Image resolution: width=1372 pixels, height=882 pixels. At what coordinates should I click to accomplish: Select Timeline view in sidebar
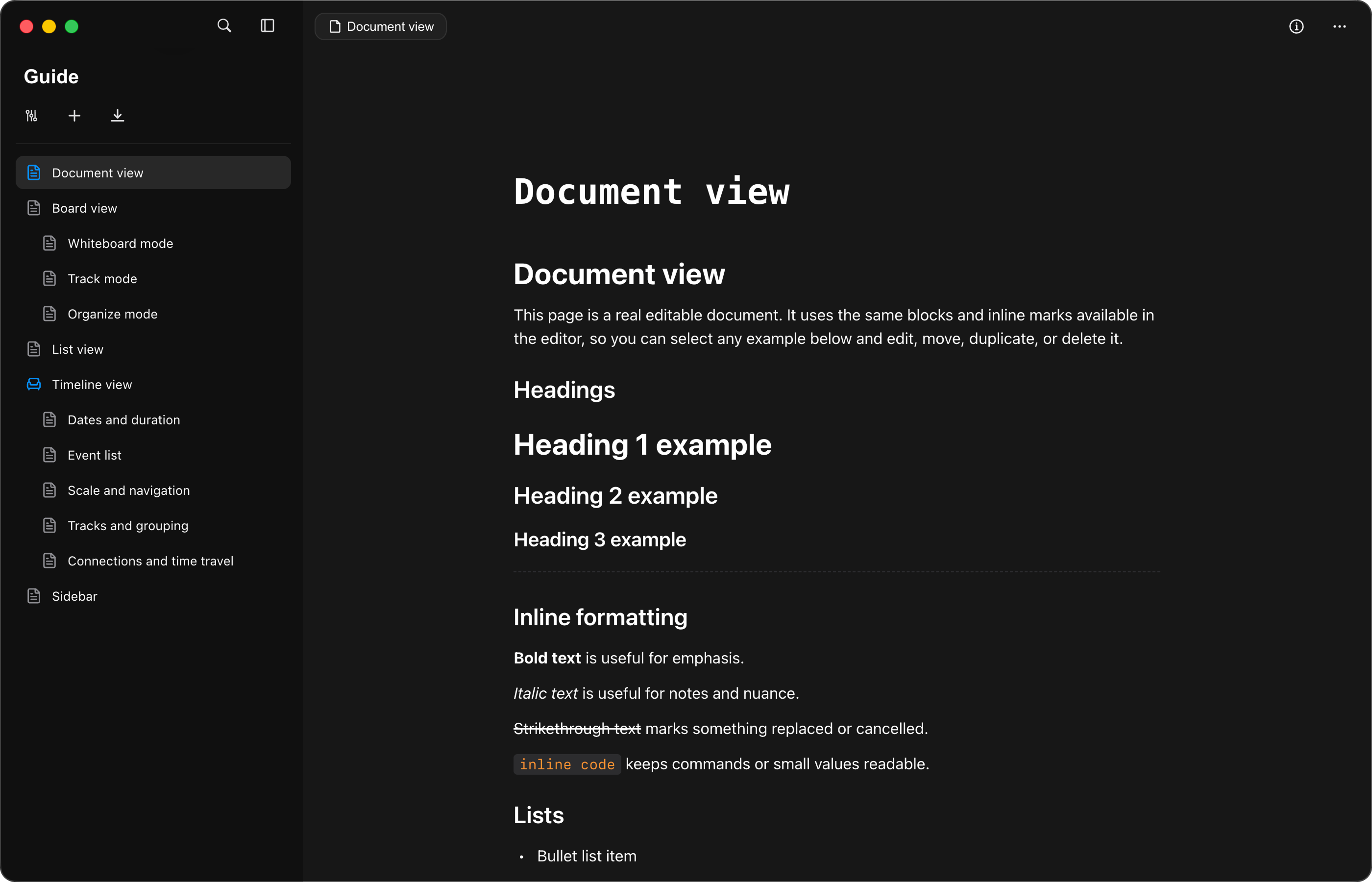click(153, 384)
